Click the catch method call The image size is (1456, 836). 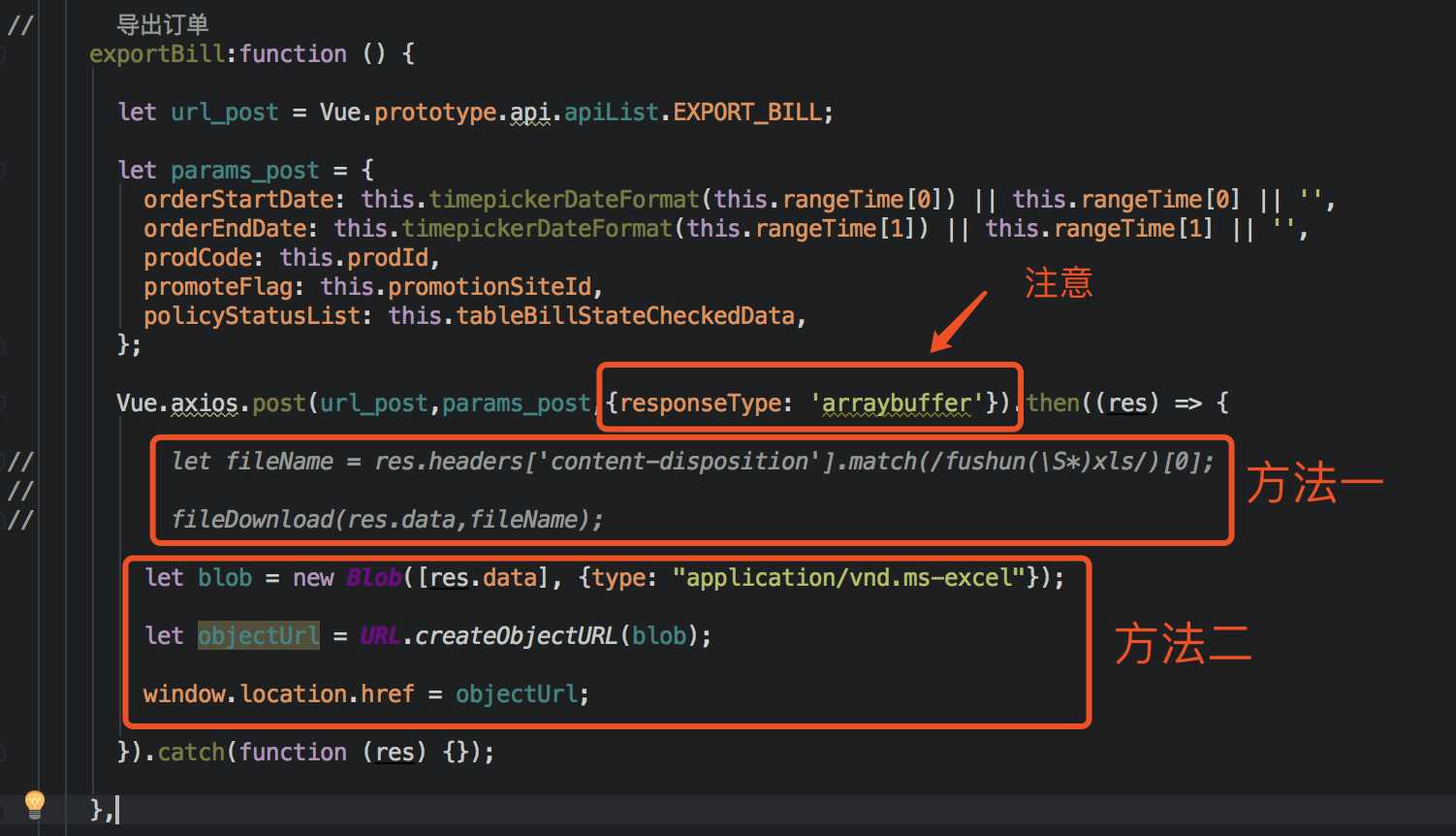tap(191, 753)
